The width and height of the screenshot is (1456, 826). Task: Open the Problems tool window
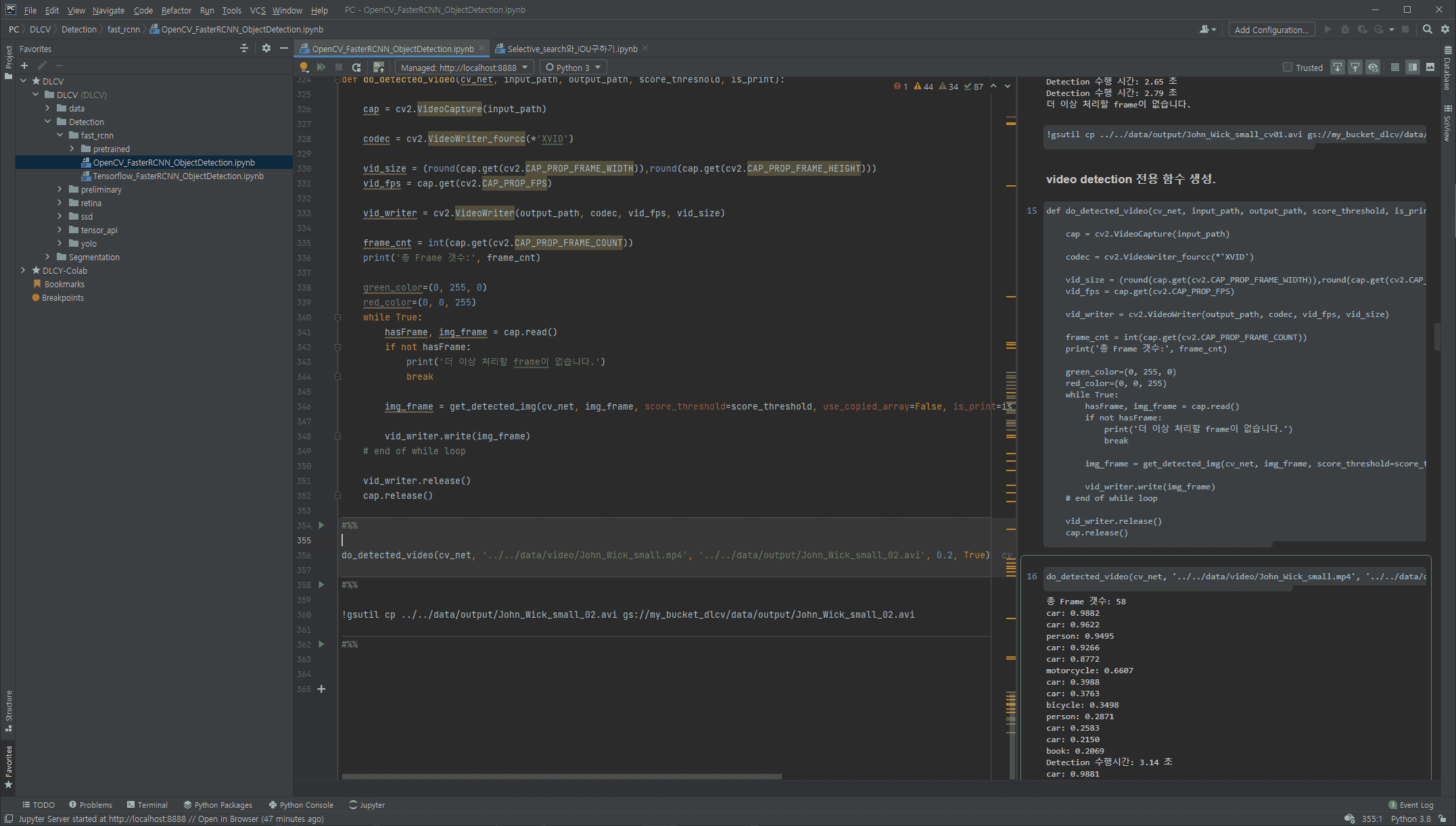(91, 804)
